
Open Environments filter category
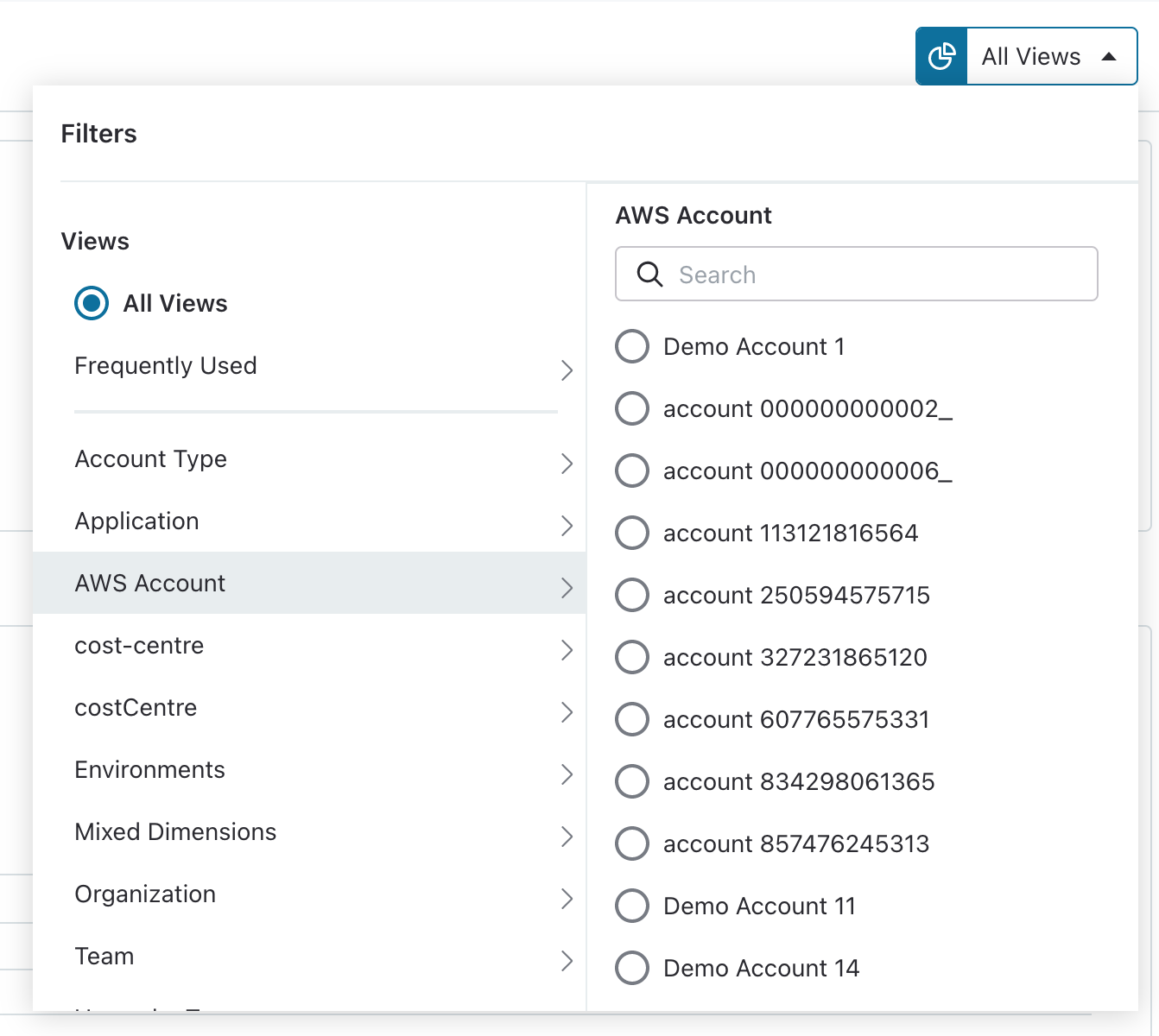click(x=309, y=770)
